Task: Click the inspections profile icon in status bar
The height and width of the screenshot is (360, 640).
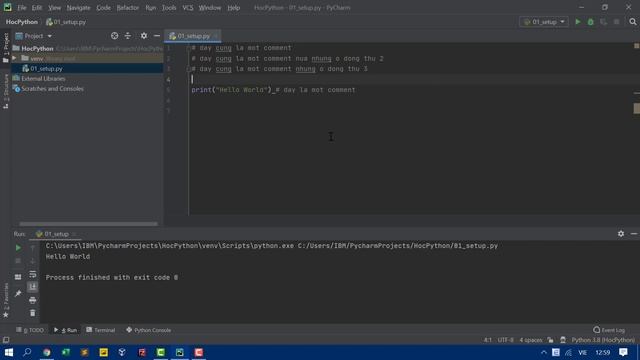Action: (563, 340)
